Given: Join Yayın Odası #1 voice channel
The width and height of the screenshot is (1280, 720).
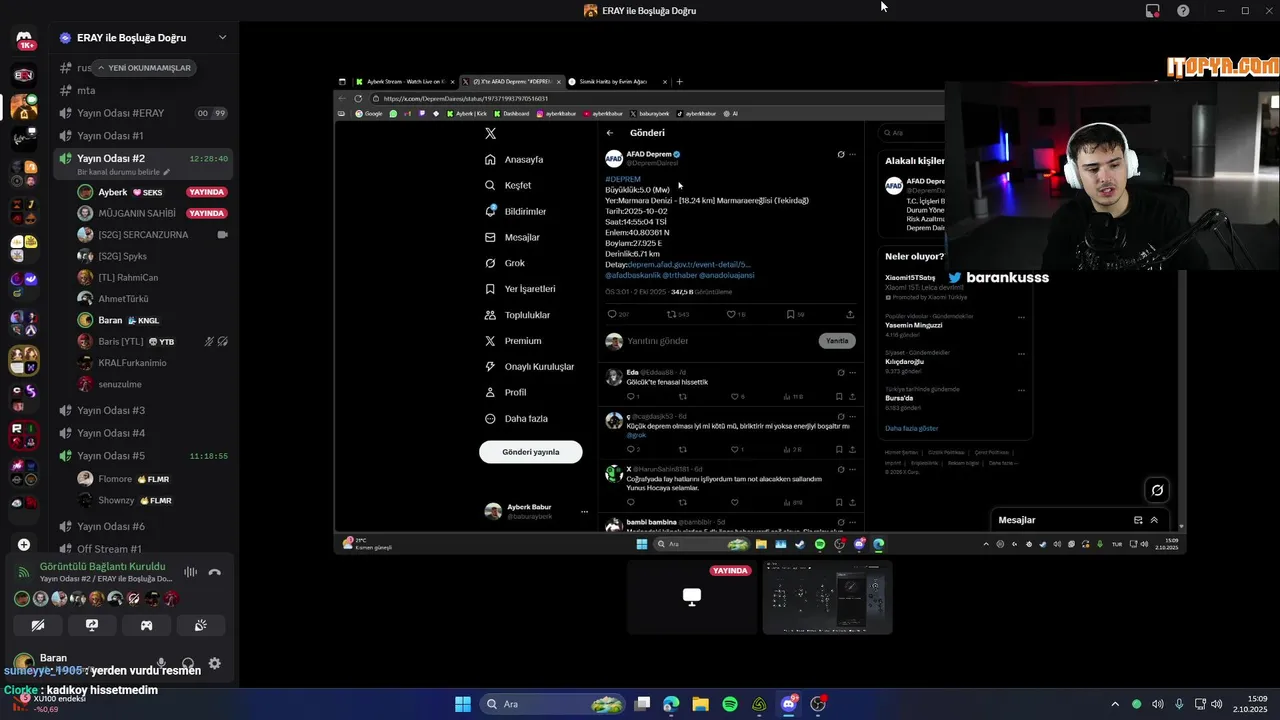Looking at the screenshot, I should click(143, 136).
